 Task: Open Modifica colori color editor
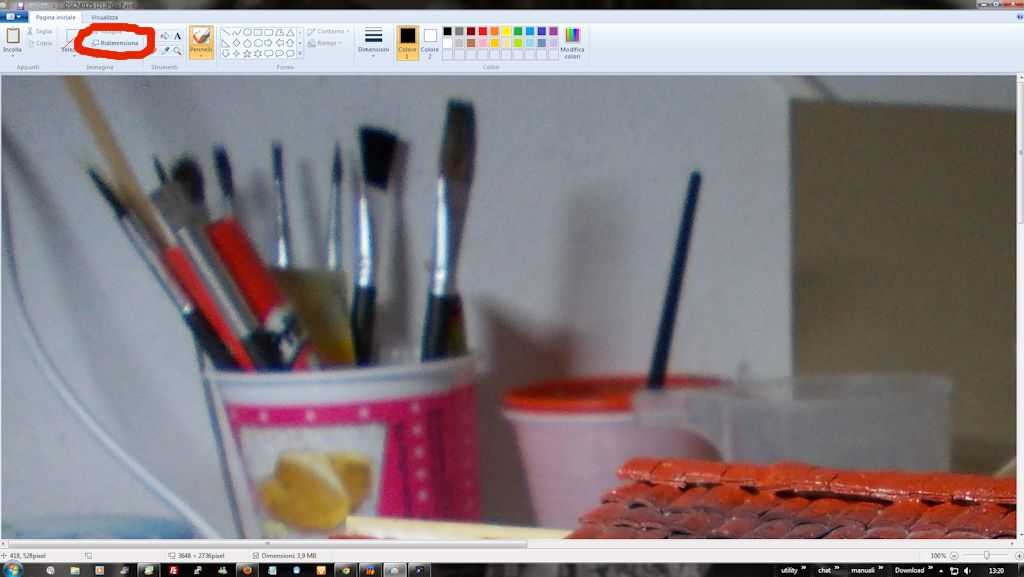coord(572,43)
